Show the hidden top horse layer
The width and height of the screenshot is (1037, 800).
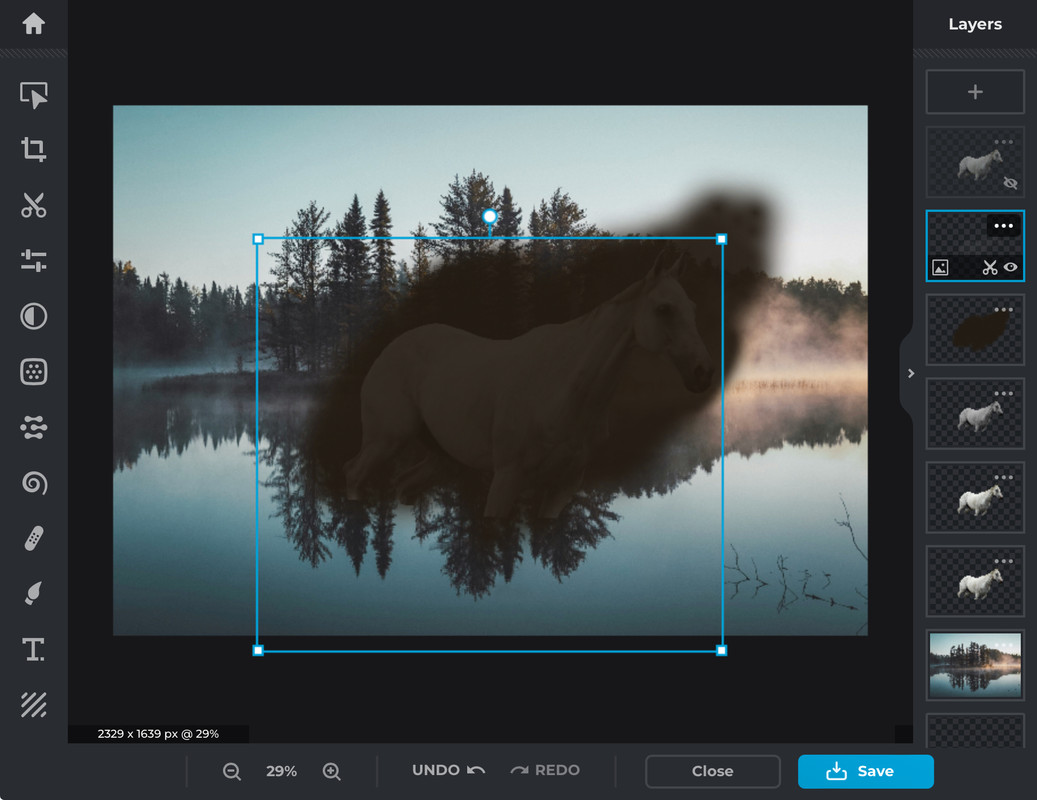(1010, 183)
